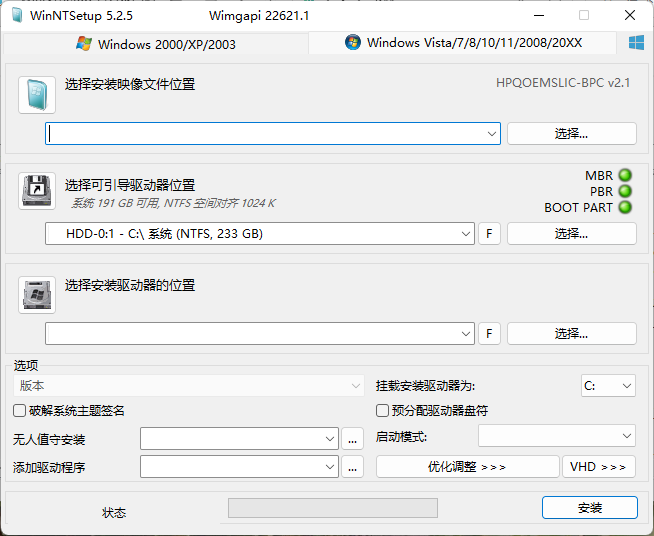This screenshot has height=536, width=654.
Task: Open VHD >>> options
Action: (599, 467)
